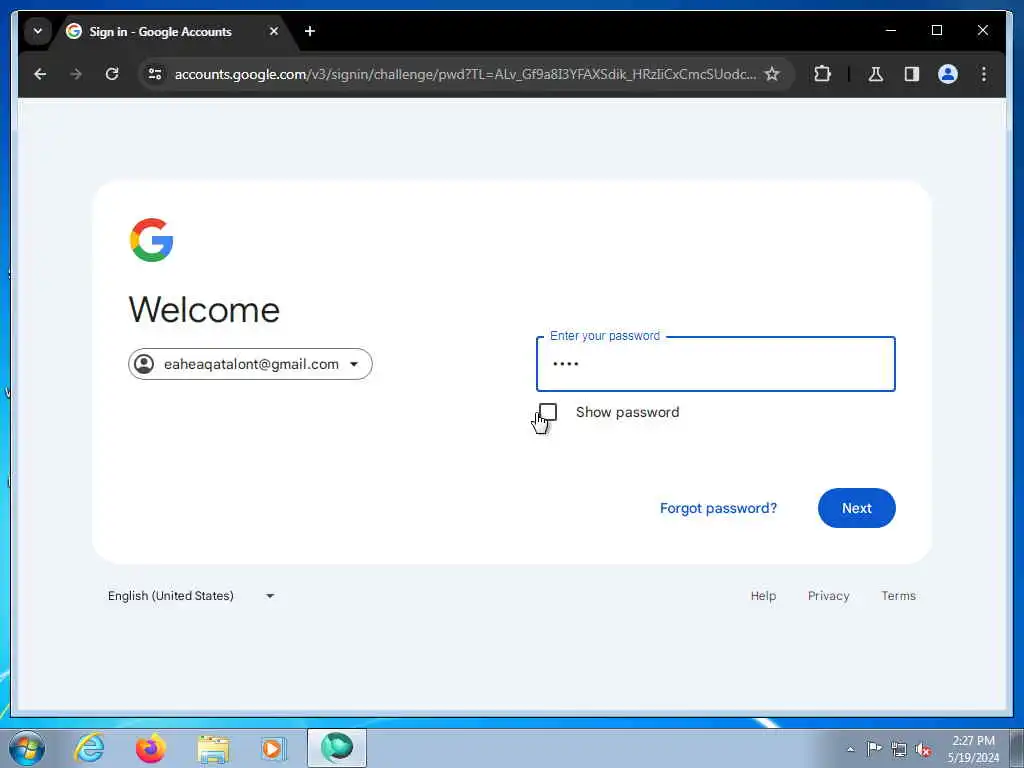Open the Action Center flag icon
The width and height of the screenshot is (1024, 768).
coord(874,748)
